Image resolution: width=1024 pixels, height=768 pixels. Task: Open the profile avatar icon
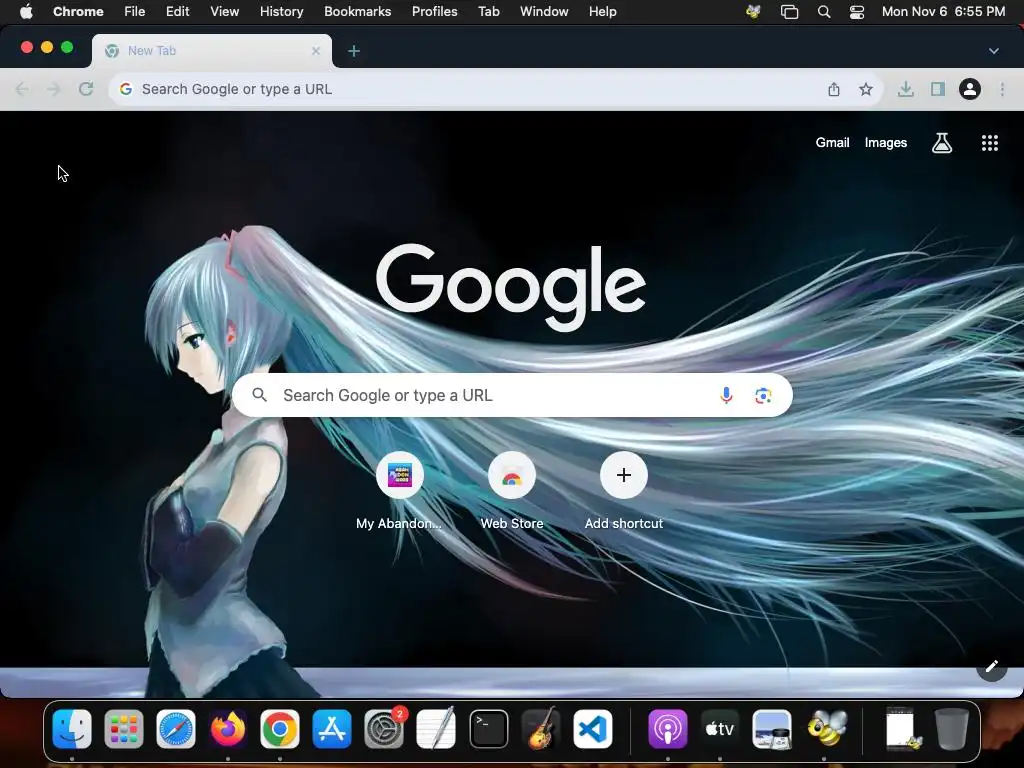[970, 89]
